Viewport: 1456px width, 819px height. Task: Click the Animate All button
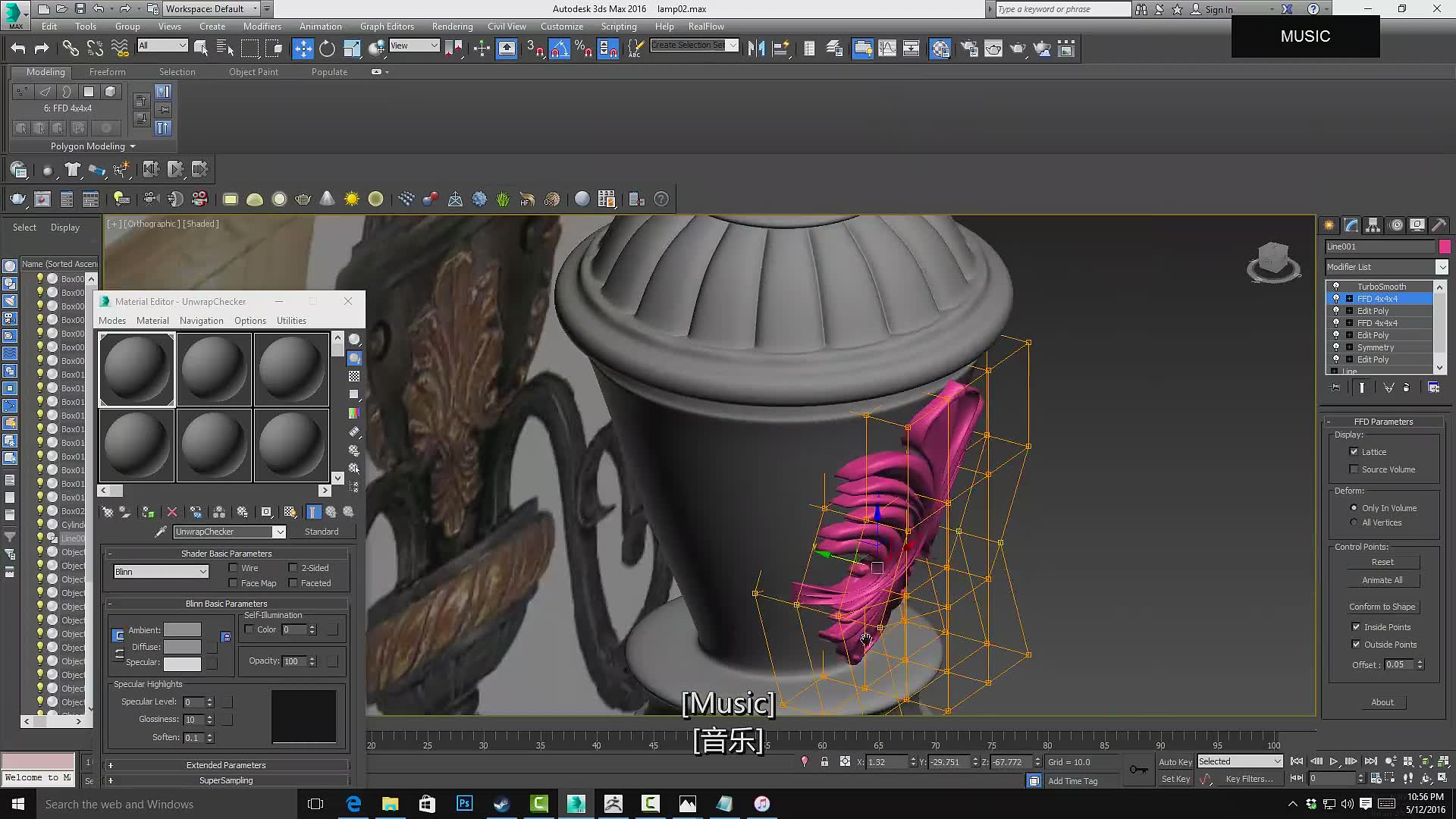pyautogui.click(x=1382, y=580)
